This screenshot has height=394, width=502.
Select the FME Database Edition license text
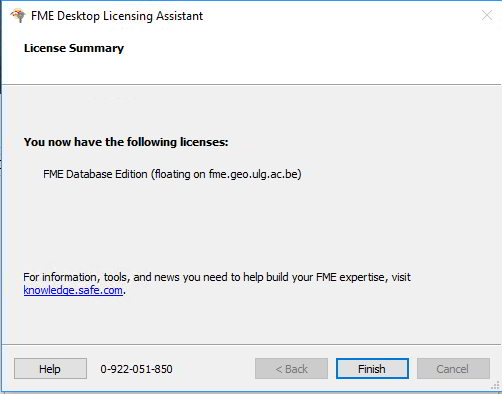[x=95, y=174]
